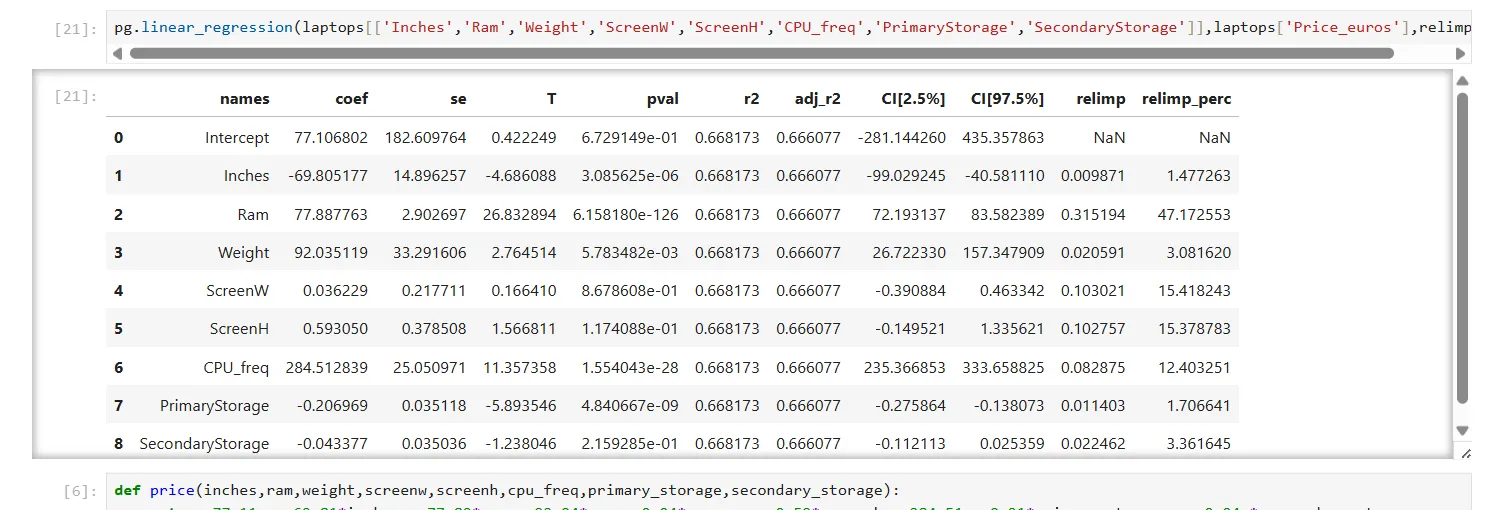Image resolution: width=1485 pixels, height=510 pixels.
Task: Select the CPU_freq row label
Action: coord(236,367)
